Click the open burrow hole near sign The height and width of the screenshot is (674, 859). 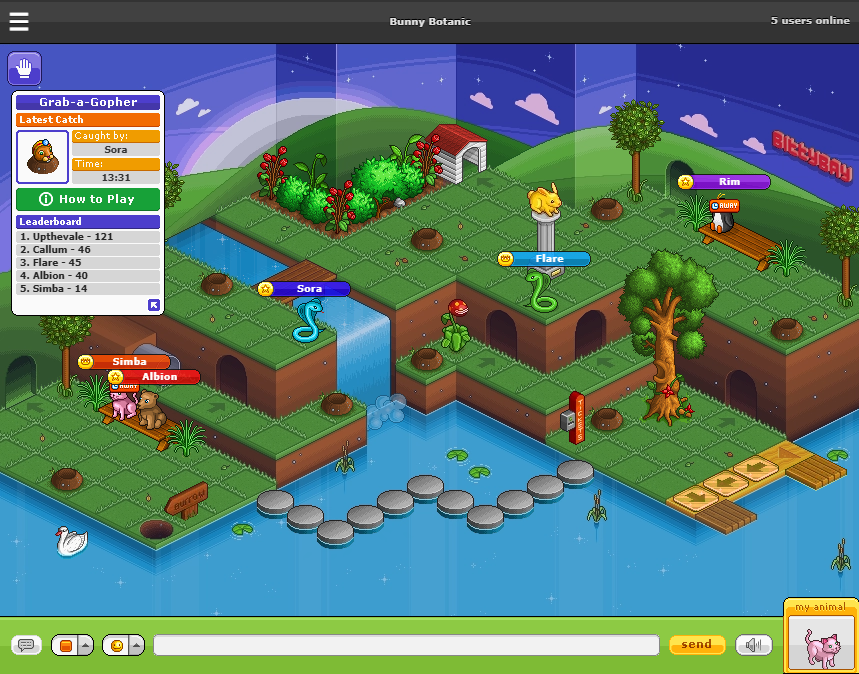[156, 529]
